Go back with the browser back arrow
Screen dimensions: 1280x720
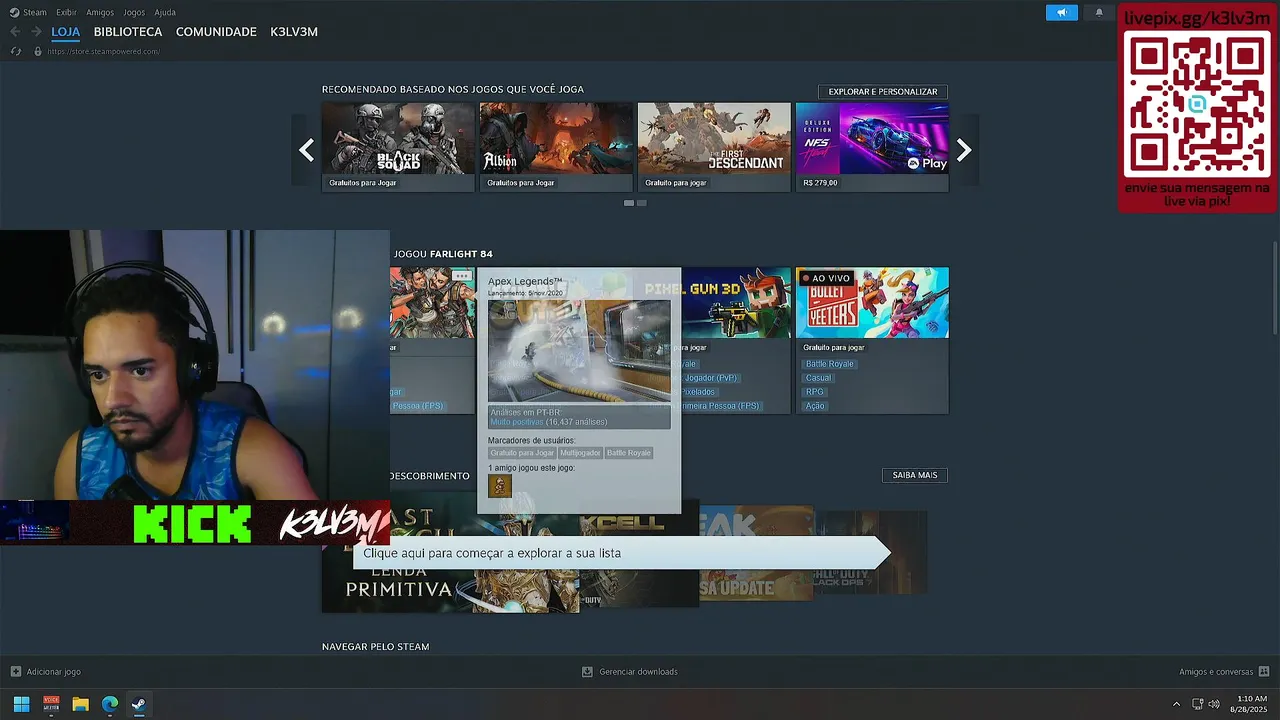coord(15,32)
